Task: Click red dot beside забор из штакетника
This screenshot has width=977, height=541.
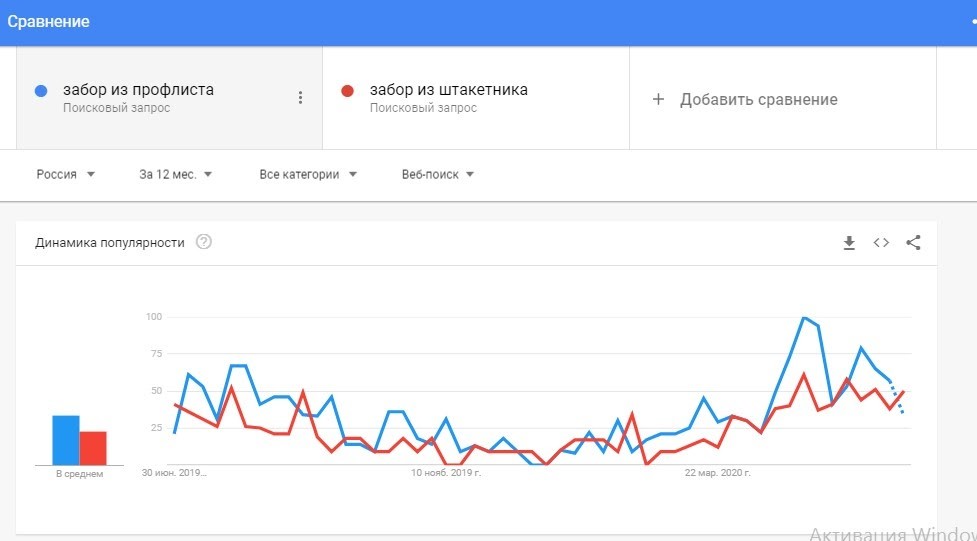Action: click(348, 91)
